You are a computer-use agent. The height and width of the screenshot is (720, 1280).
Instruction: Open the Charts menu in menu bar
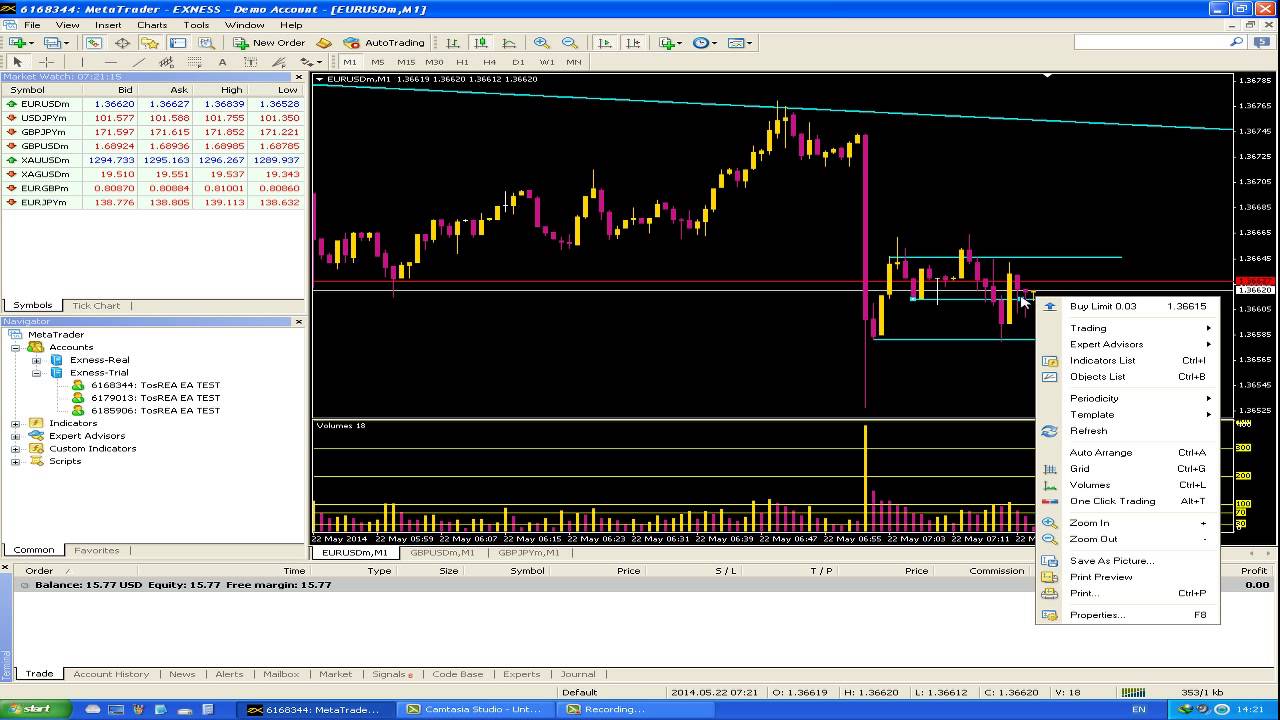point(152,25)
